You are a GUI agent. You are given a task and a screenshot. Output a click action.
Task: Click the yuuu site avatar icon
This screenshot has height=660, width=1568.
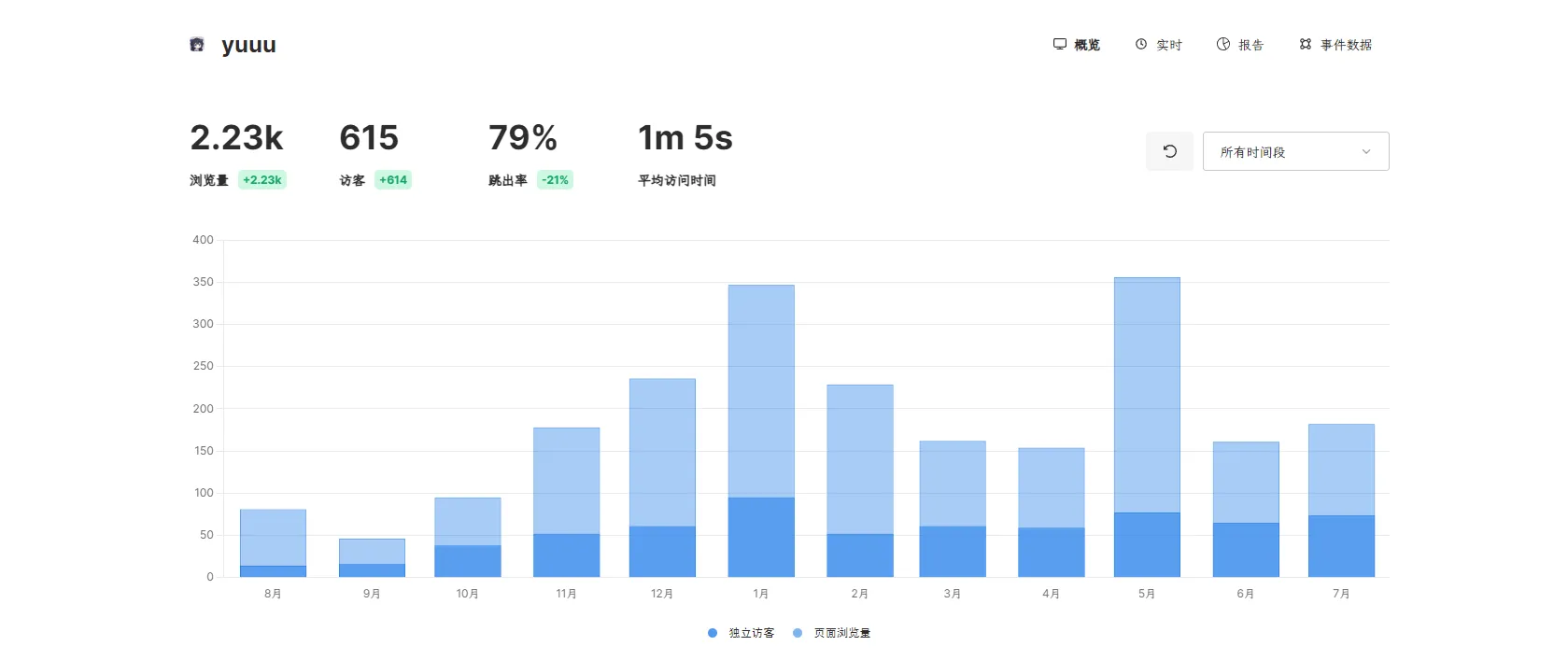[x=197, y=45]
